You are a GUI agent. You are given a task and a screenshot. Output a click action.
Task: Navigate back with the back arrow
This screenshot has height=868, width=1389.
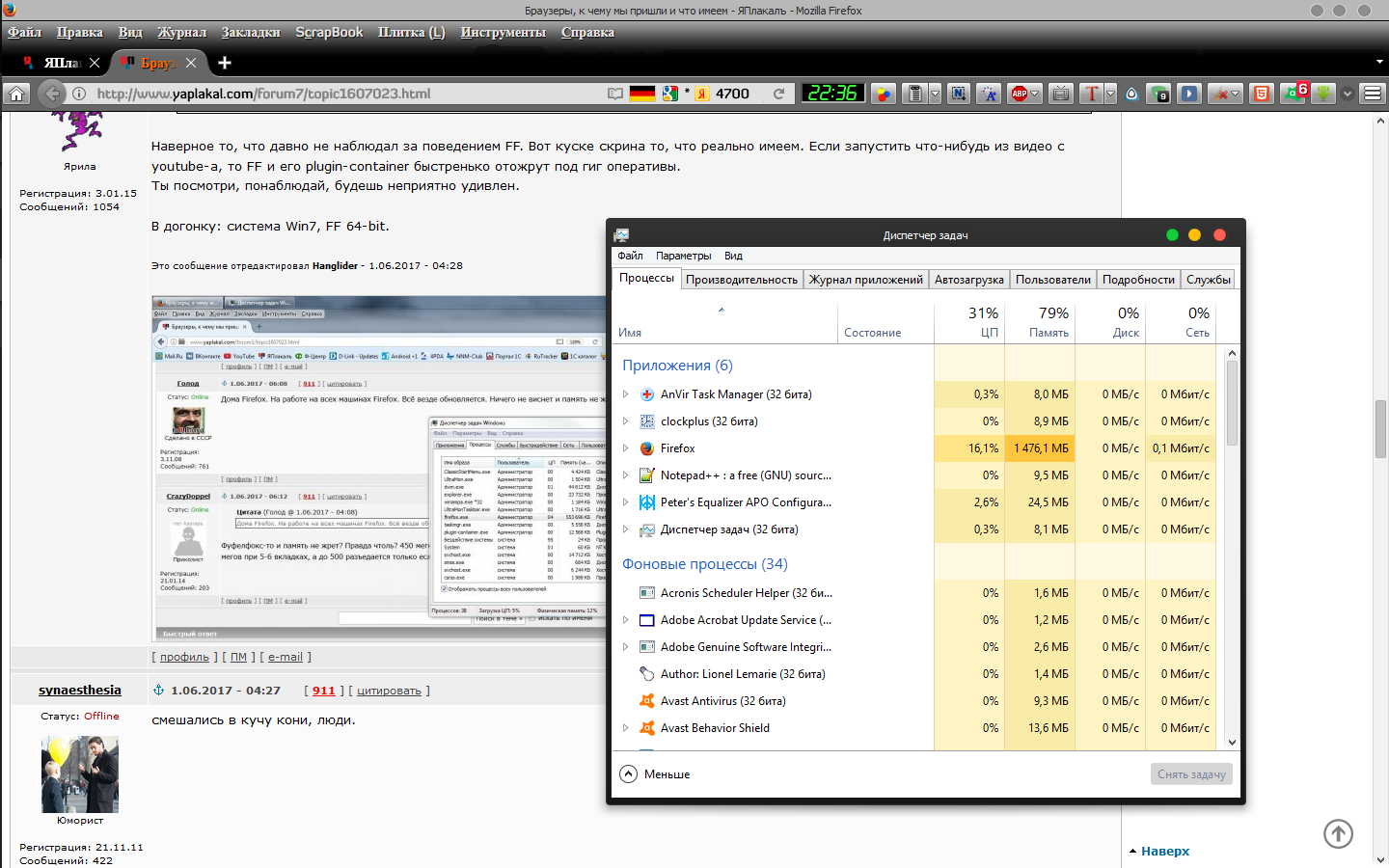pyautogui.click(x=52, y=94)
